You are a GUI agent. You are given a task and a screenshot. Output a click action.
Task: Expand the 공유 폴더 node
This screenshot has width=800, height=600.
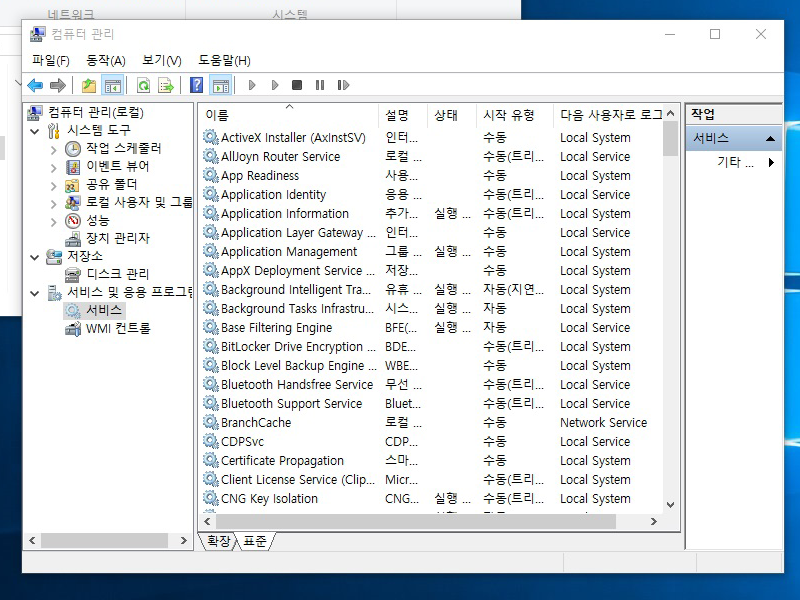pos(54,185)
